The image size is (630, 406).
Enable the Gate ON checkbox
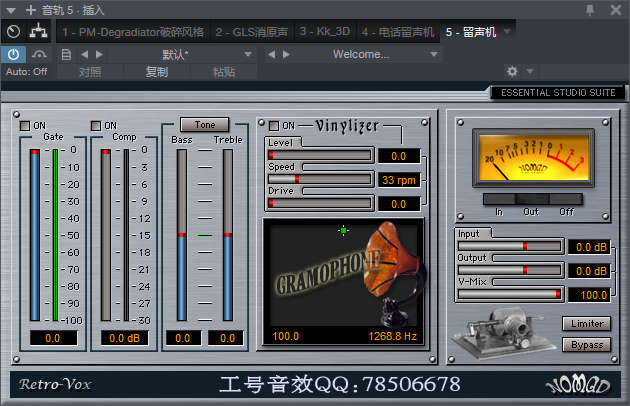[x=25, y=126]
